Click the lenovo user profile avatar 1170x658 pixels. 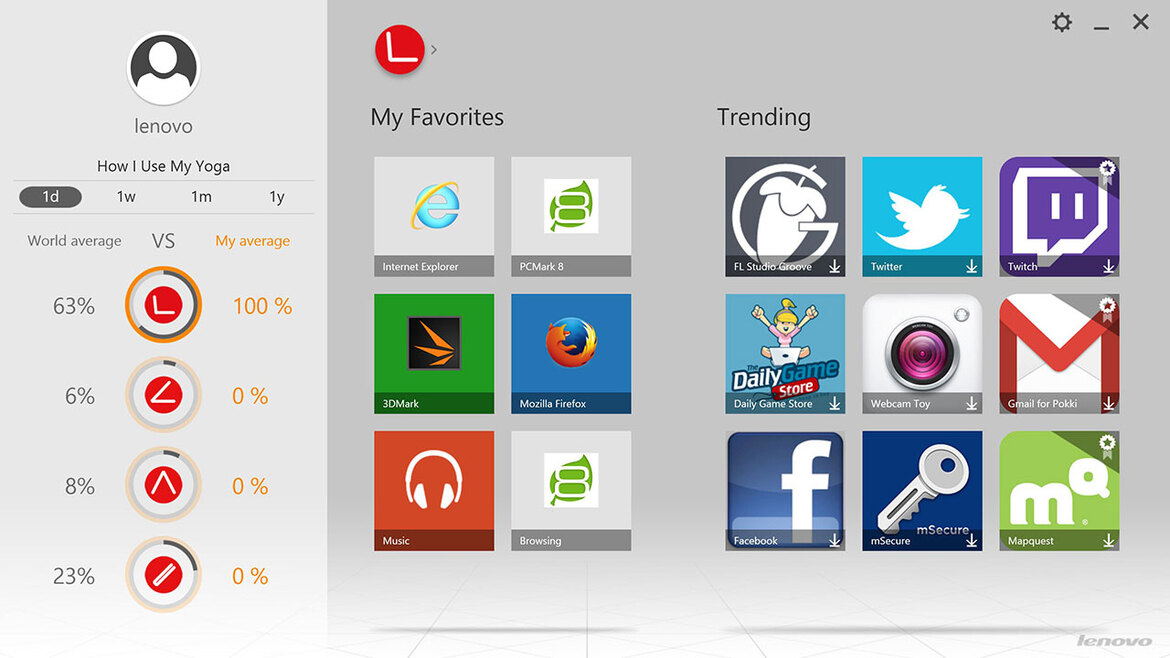(x=163, y=68)
